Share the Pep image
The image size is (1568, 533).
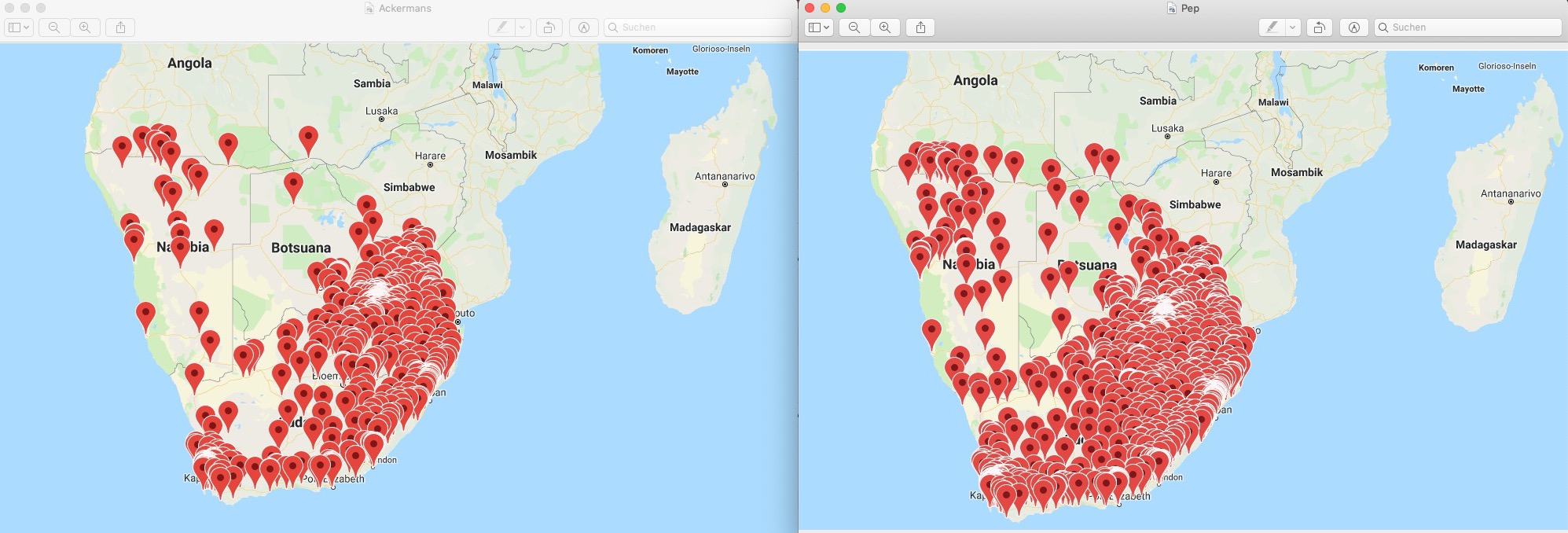click(920, 28)
